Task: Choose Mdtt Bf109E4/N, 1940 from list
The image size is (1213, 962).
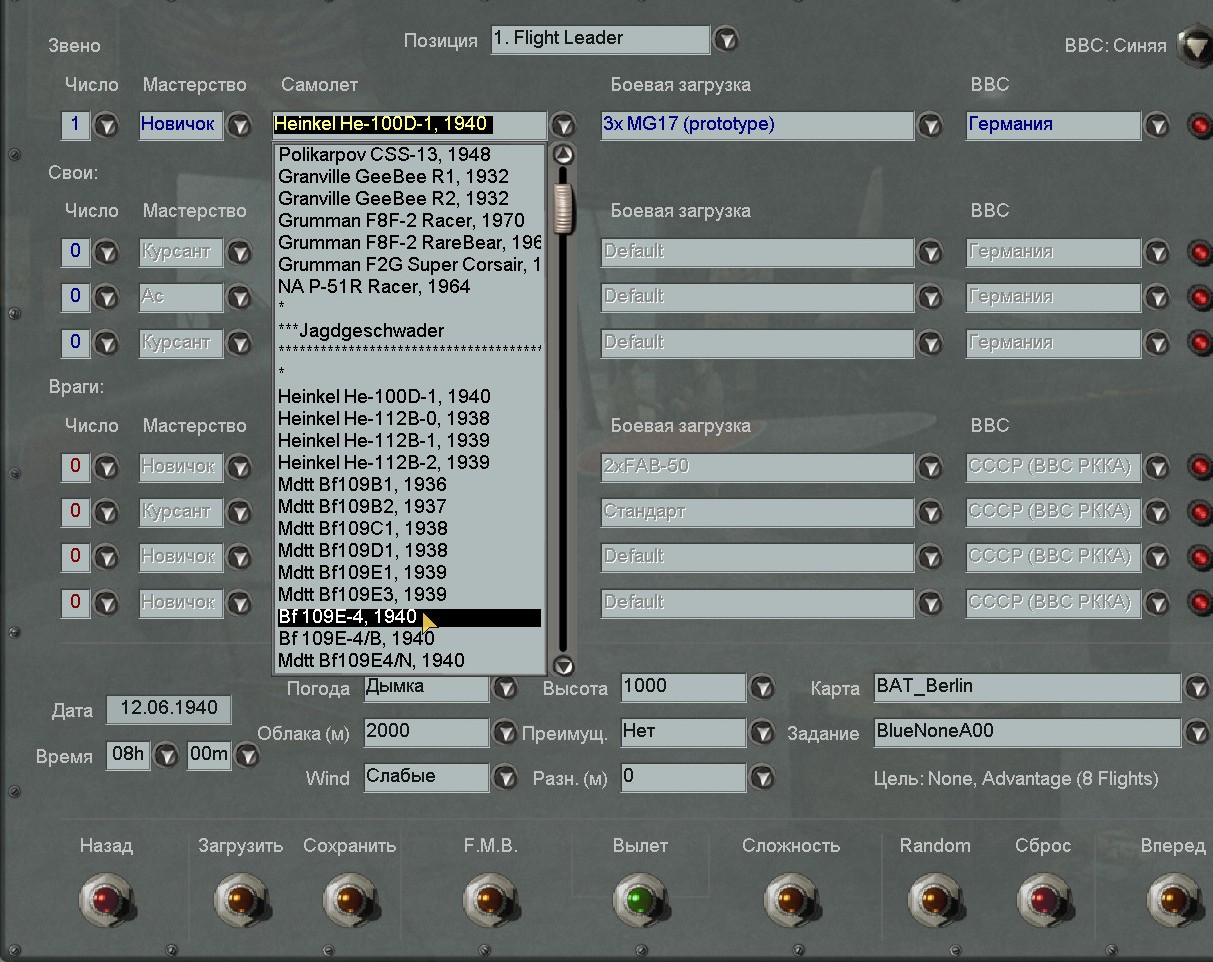Action: point(409,660)
